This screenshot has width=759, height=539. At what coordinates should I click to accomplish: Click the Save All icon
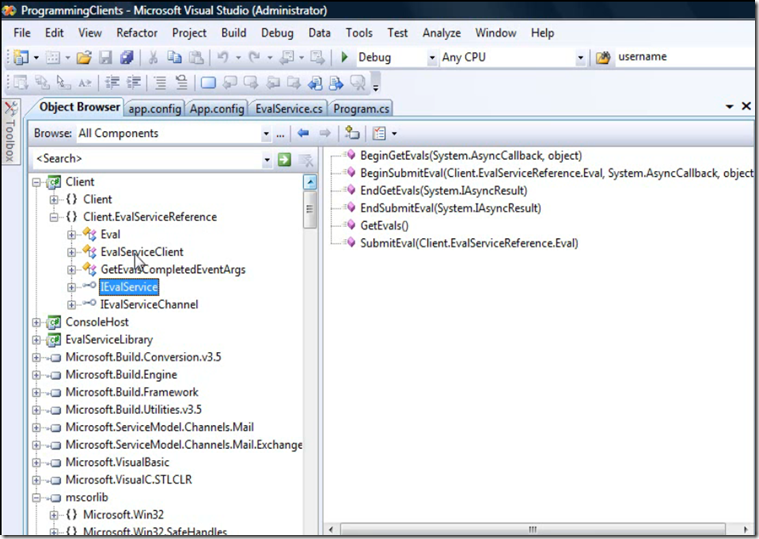[x=127, y=58]
